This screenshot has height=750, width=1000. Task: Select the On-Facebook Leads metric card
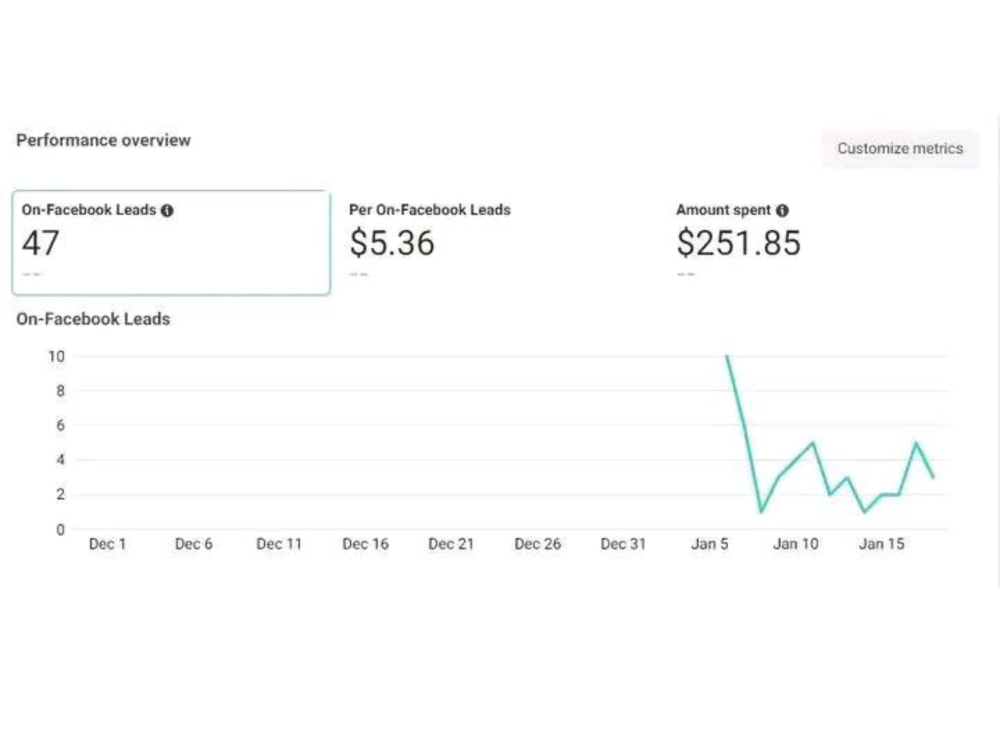click(171, 242)
